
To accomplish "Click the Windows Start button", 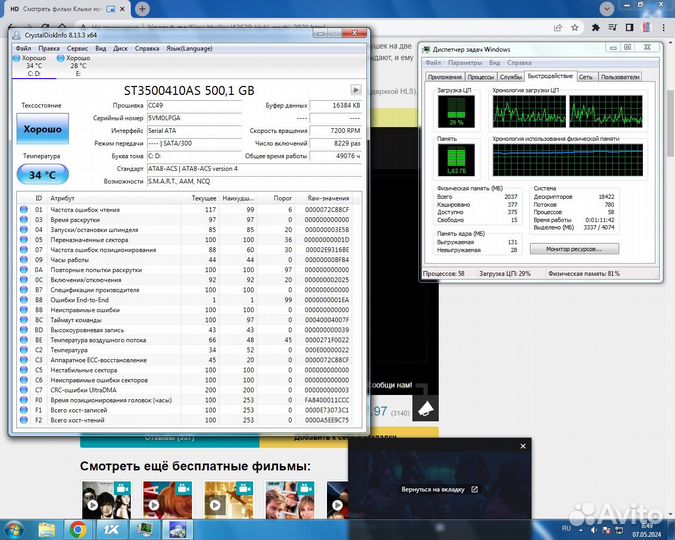I will point(16,528).
